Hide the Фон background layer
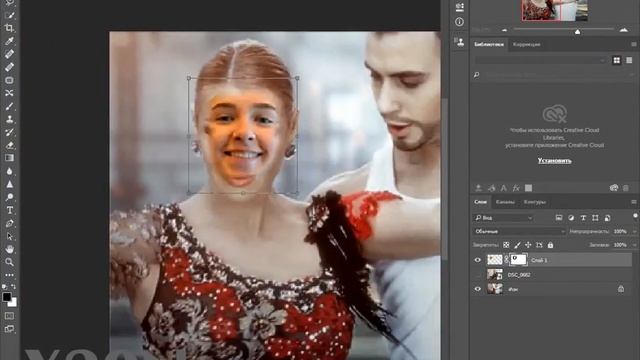 point(478,289)
